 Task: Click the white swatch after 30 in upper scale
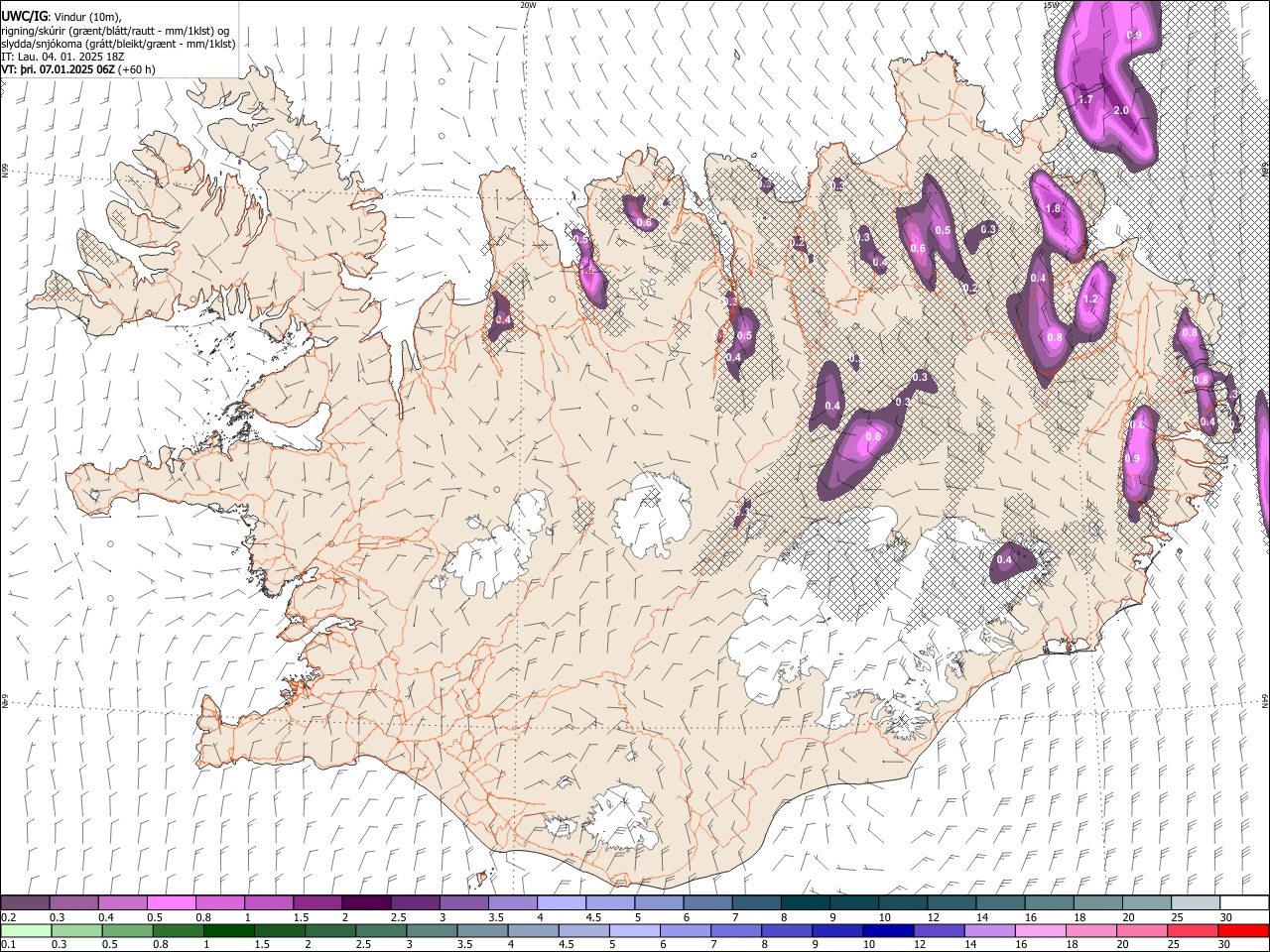[1244, 903]
